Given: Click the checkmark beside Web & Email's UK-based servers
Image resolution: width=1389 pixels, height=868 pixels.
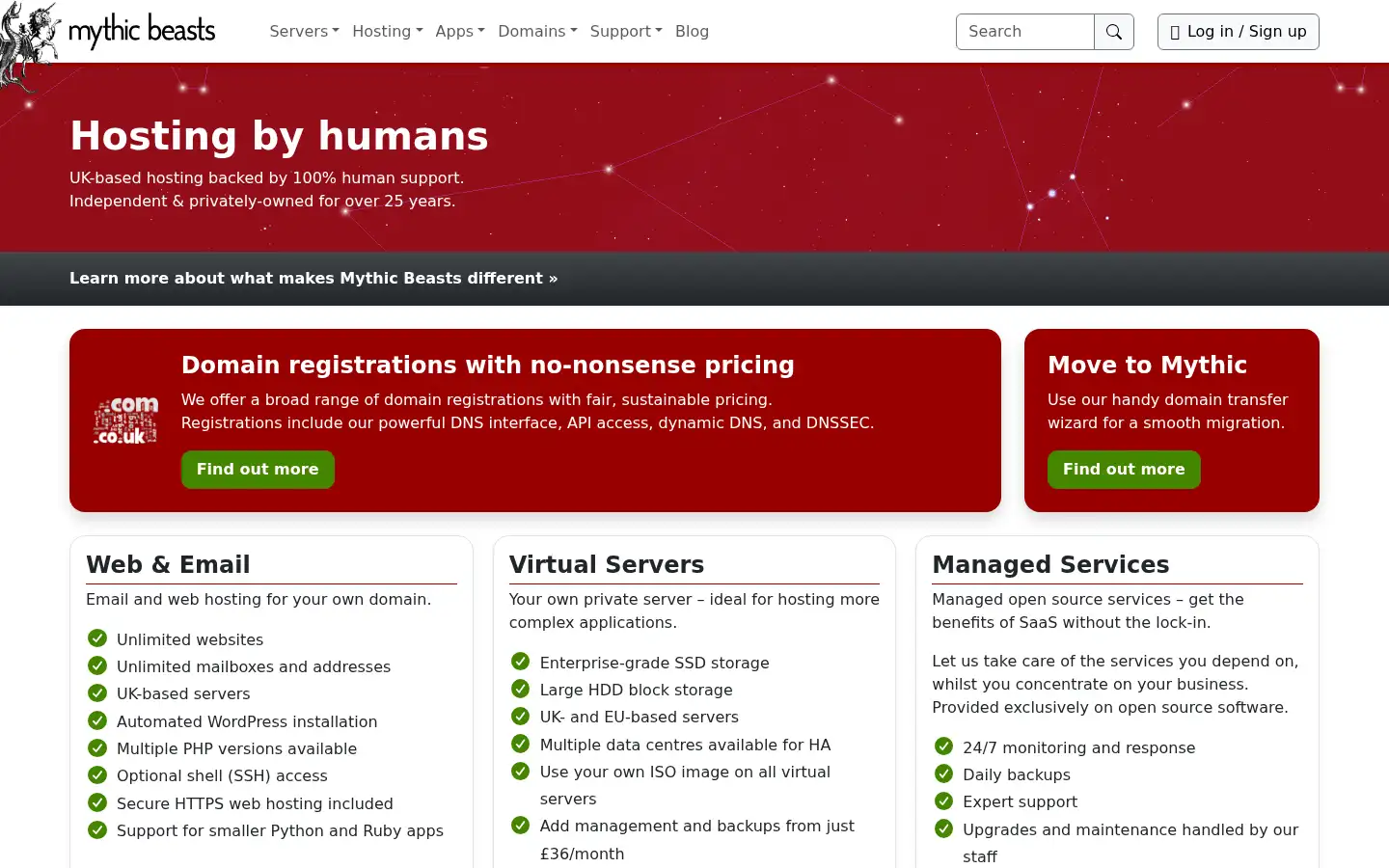Looking at the screenshot, I should 97,692.
